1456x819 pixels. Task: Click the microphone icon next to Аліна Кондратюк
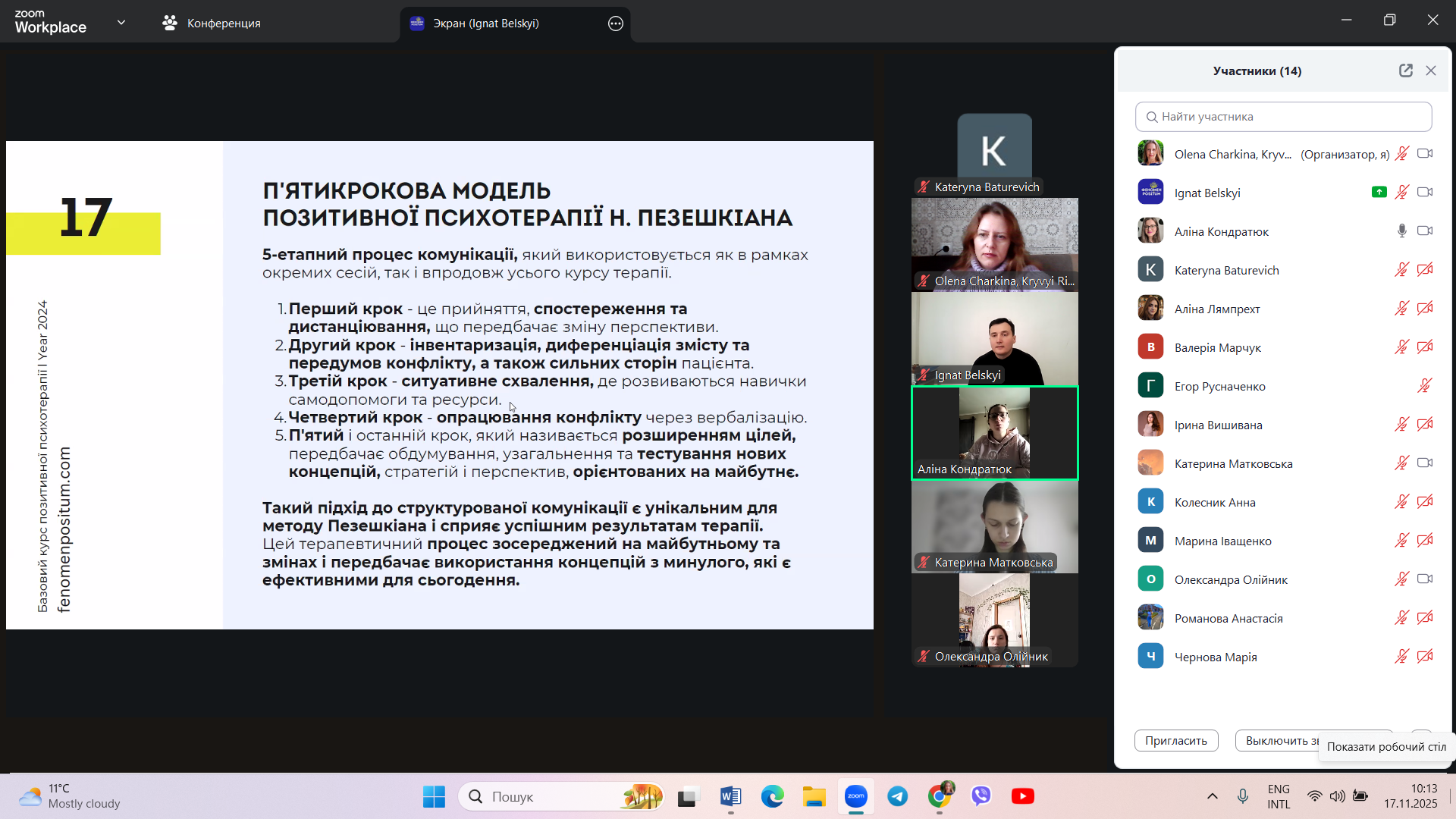coord(1401,231)
